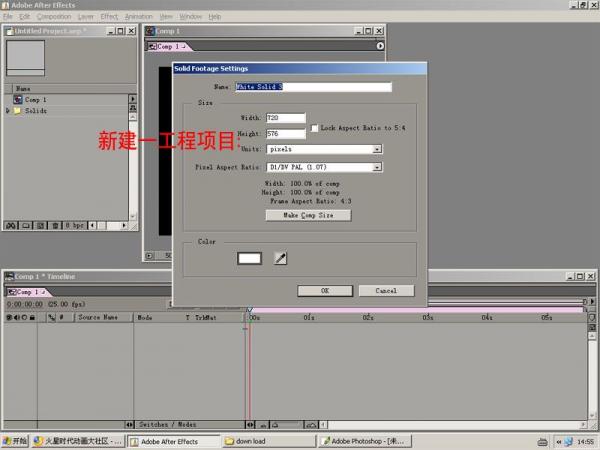Image resolution: width=600 pixels, height=450 pixels.
Task: Click Project panel horizontal scrollbar right arrow
Action: click(124, 225)
